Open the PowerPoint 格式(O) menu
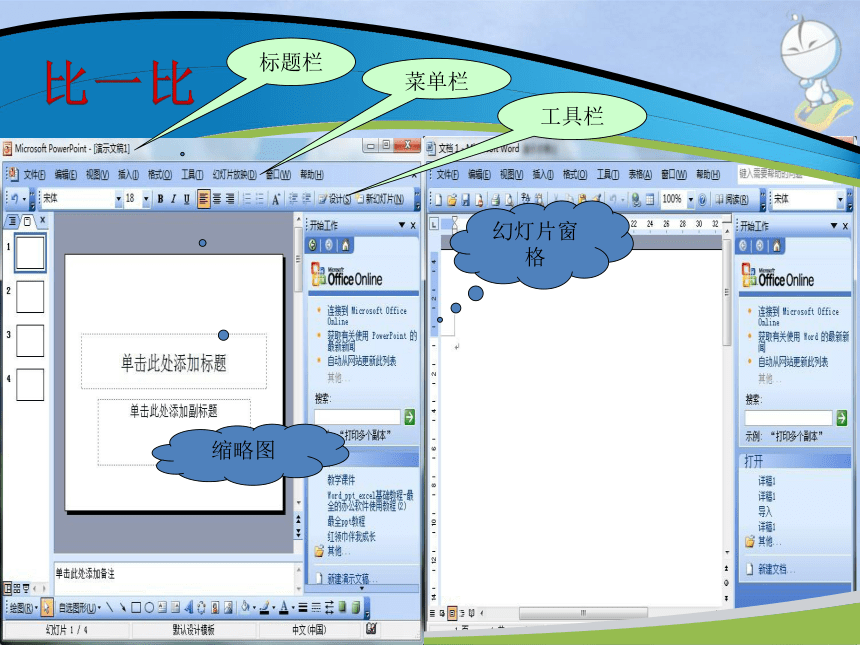 click(160, 174)
